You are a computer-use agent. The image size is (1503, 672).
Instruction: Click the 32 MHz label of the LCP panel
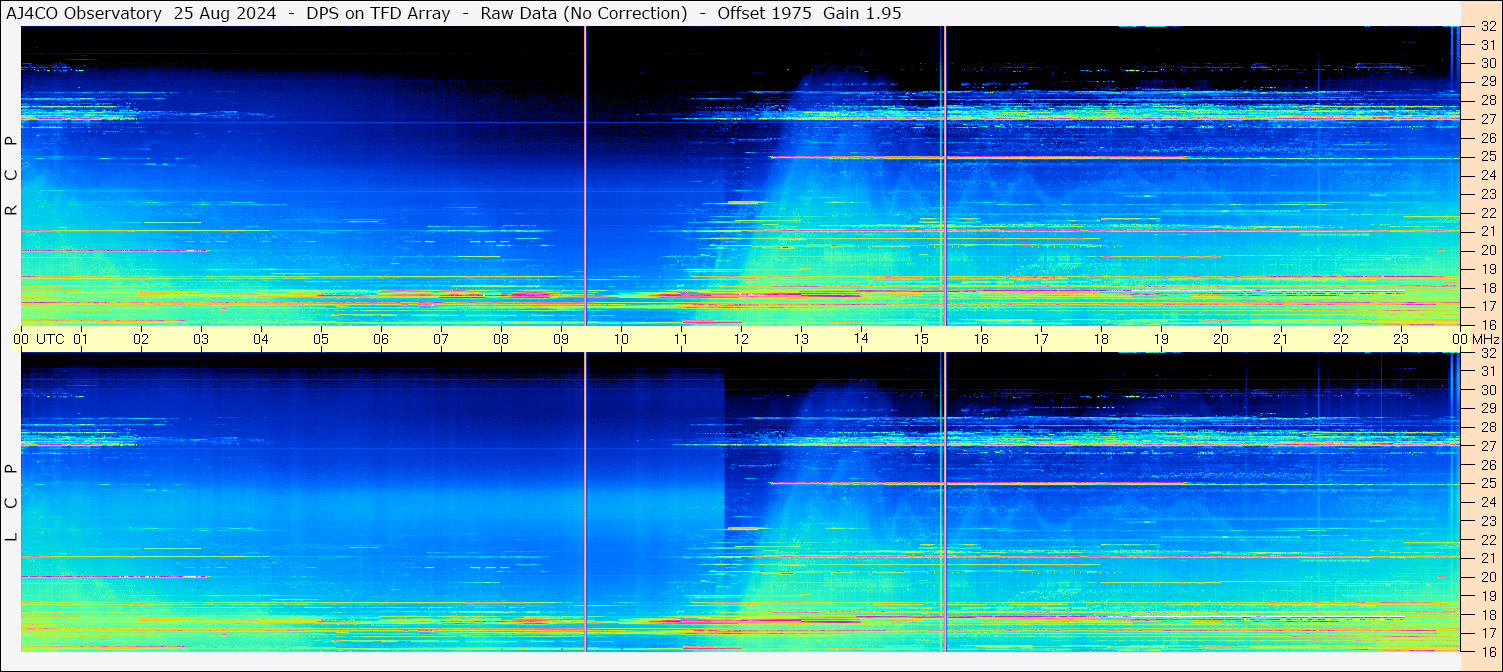[1487, 353]
